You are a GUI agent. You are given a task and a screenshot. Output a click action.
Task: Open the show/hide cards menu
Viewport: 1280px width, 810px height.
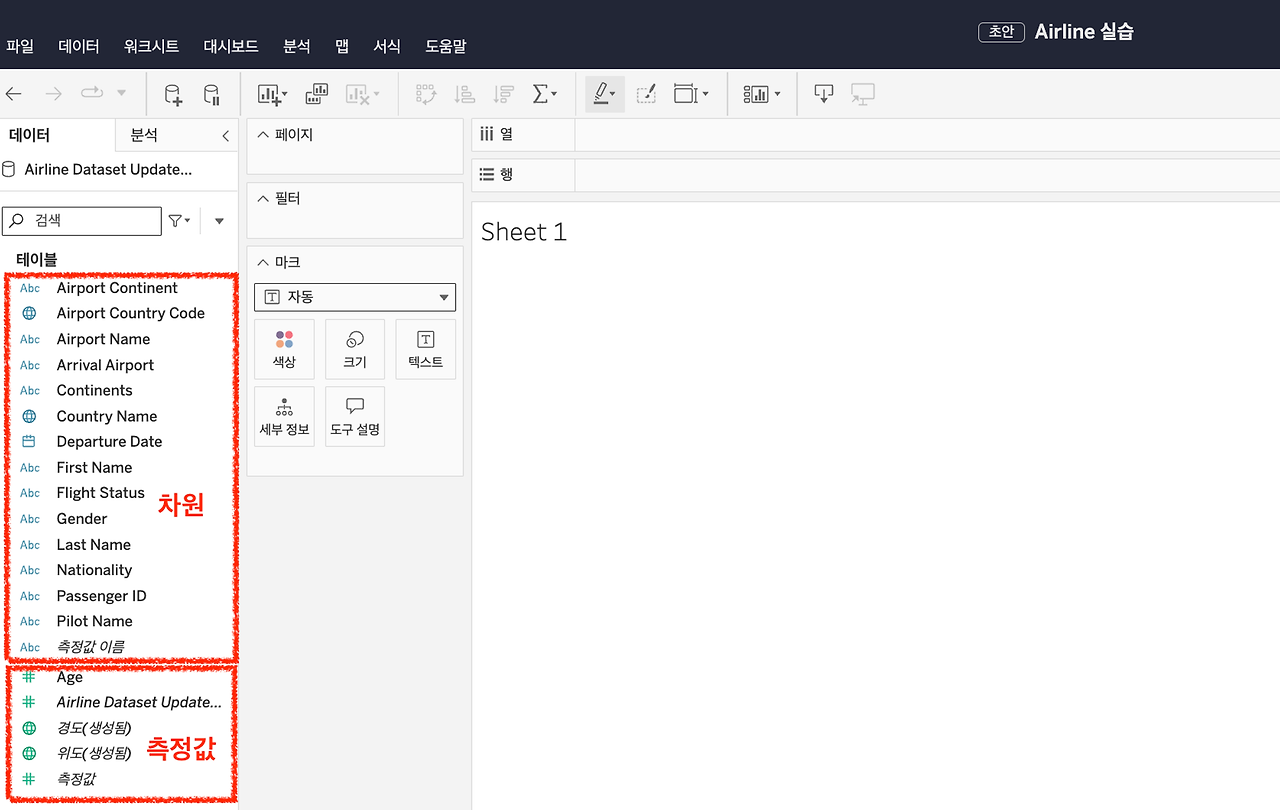click(762, 94)
